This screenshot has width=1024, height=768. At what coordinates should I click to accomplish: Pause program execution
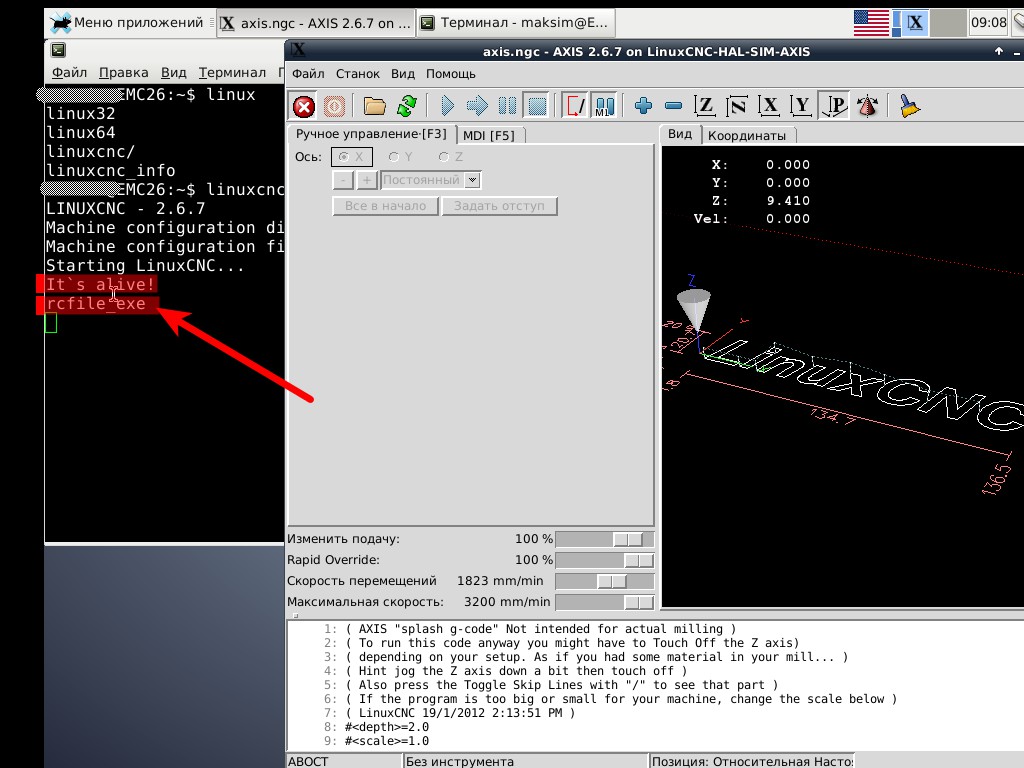coord(507,106)
